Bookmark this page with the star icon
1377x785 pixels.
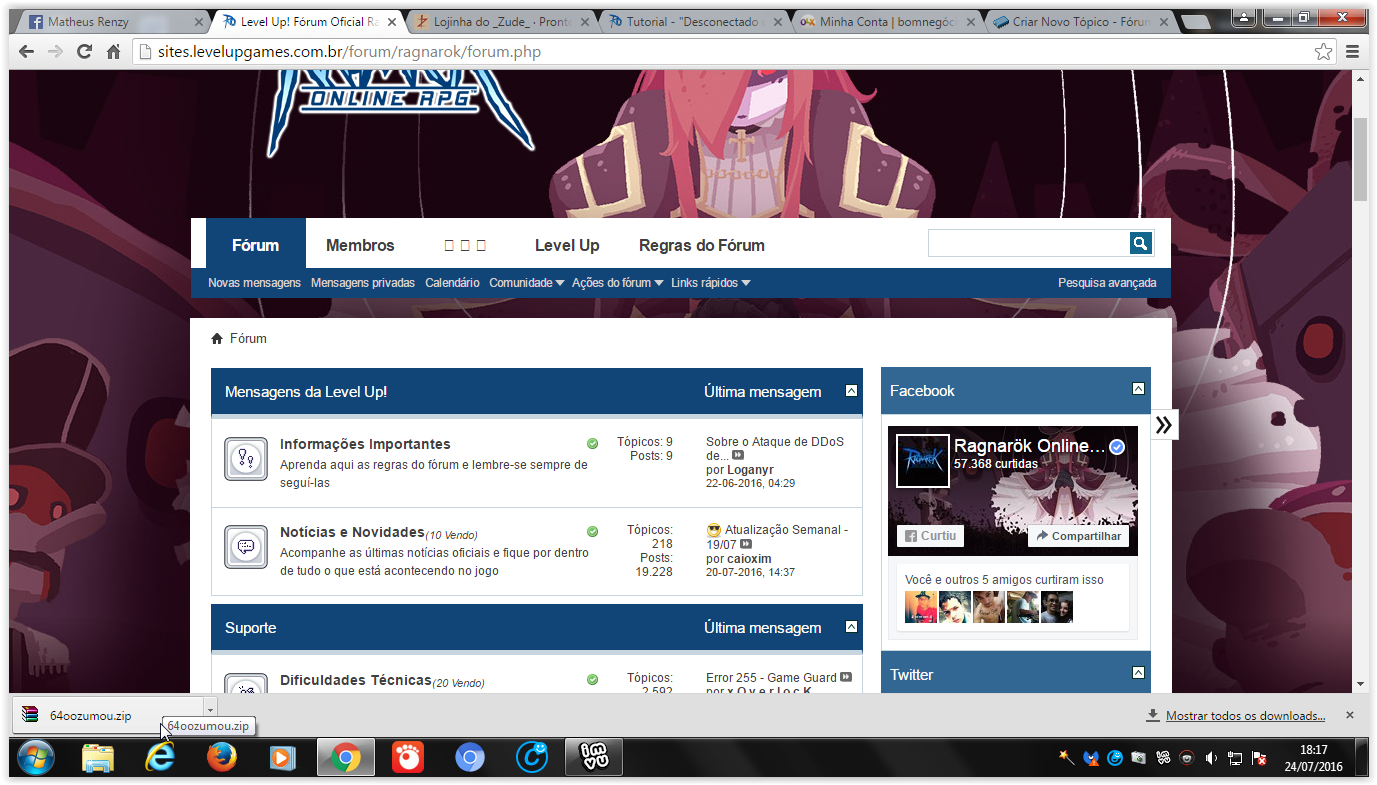click(x=1323, y=51)
